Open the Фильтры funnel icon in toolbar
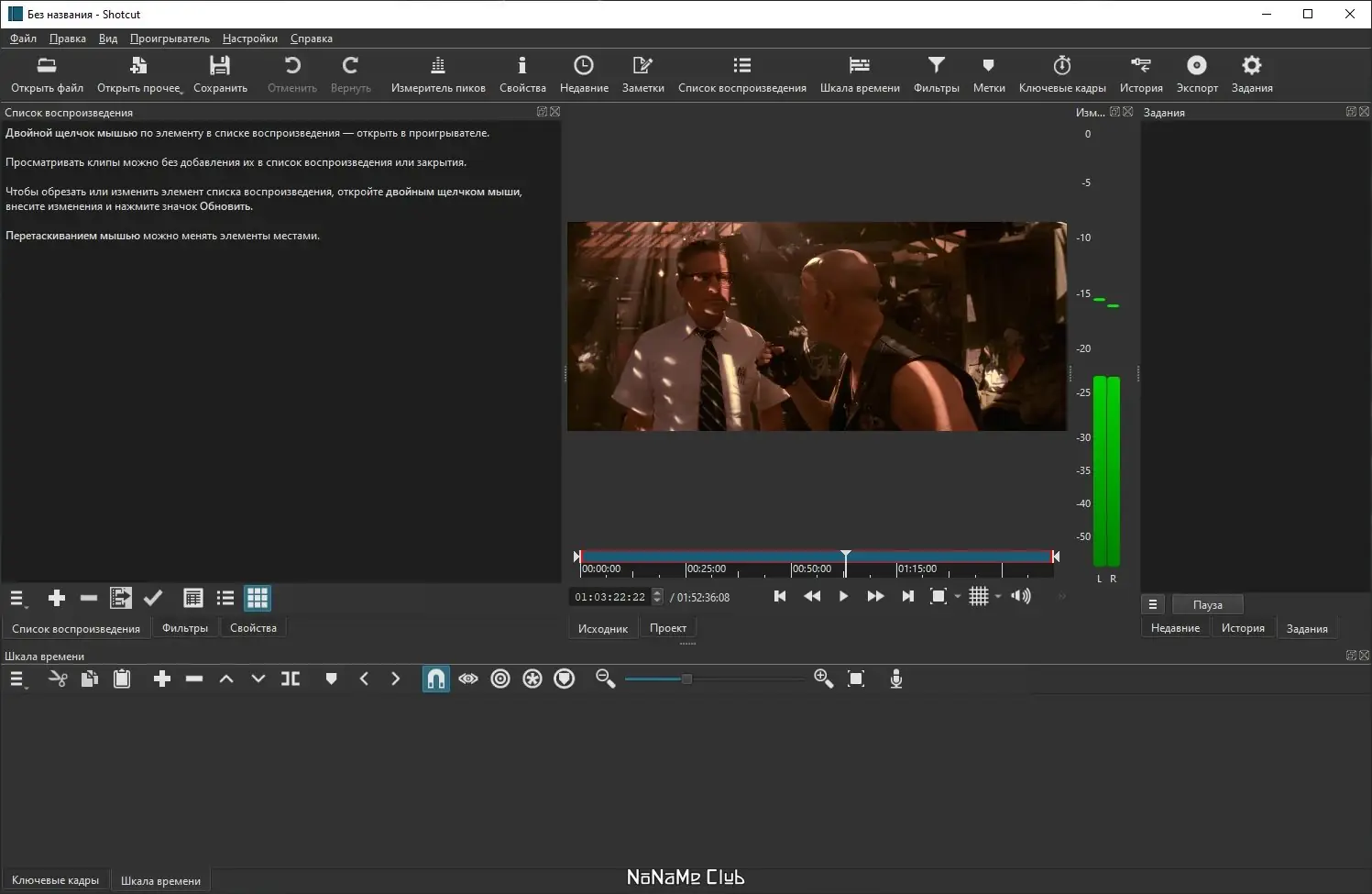Screen dimensions: 1372x894 pyautogui.click(x=936, y=65)
